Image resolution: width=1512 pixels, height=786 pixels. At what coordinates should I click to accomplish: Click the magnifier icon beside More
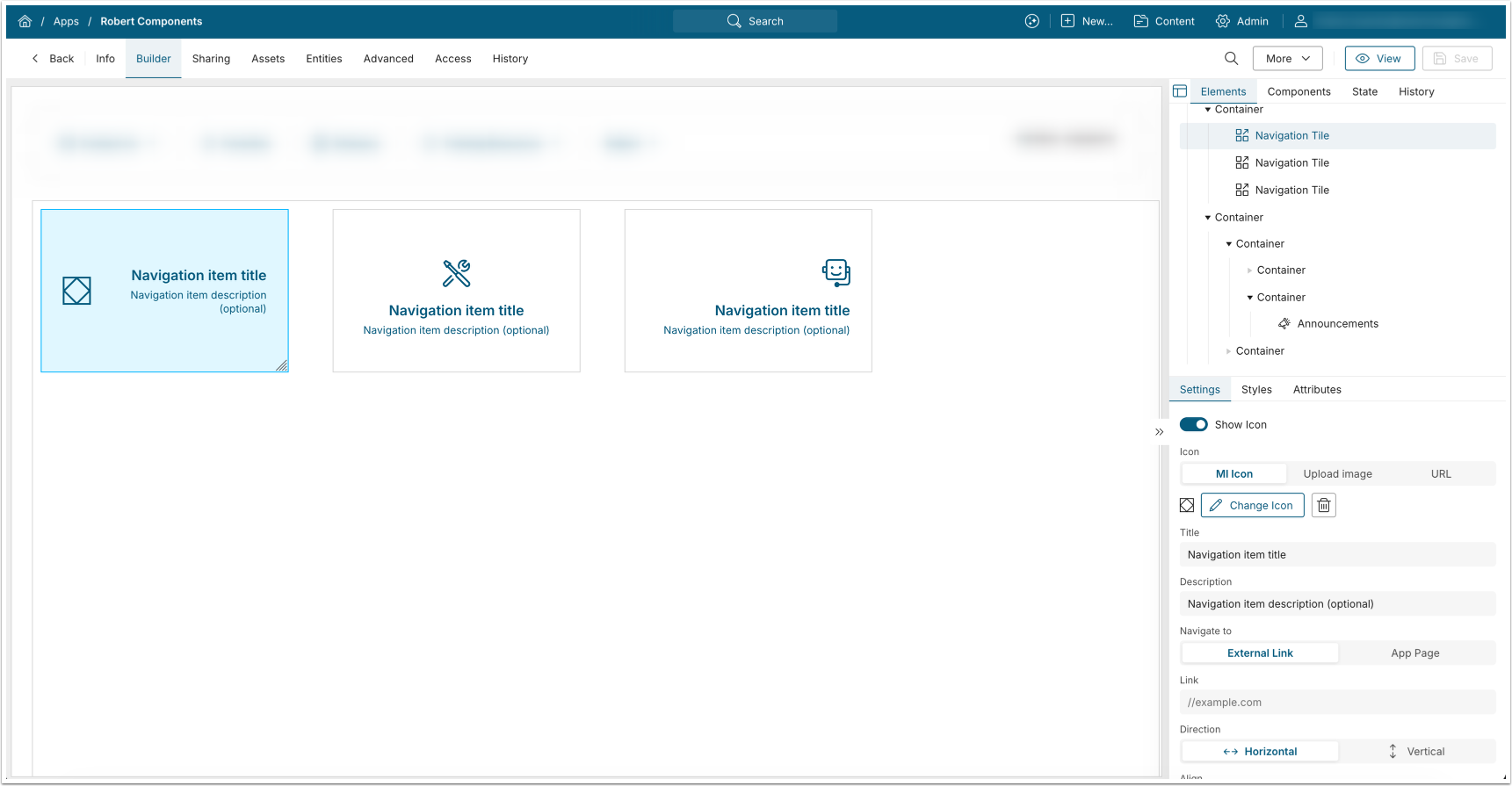pyautogui.click(x=1231, y=58)
